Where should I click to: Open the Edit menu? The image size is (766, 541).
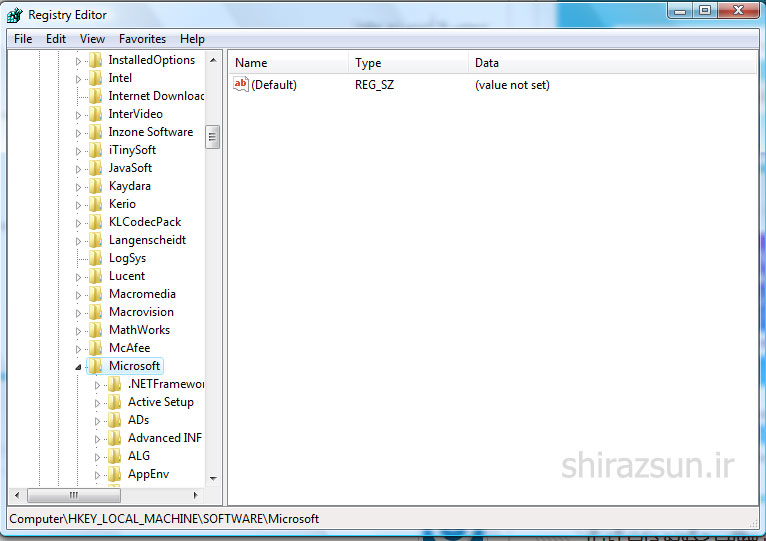click(x=56, y=39)
